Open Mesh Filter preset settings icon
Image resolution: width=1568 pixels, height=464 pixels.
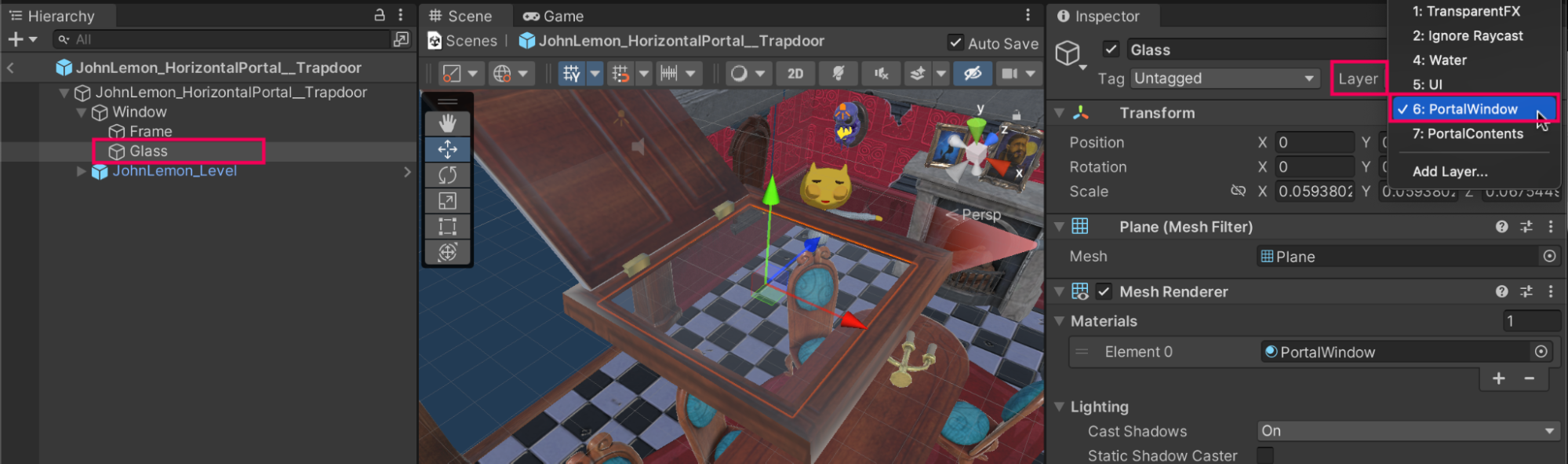[x=1526, y=227]
